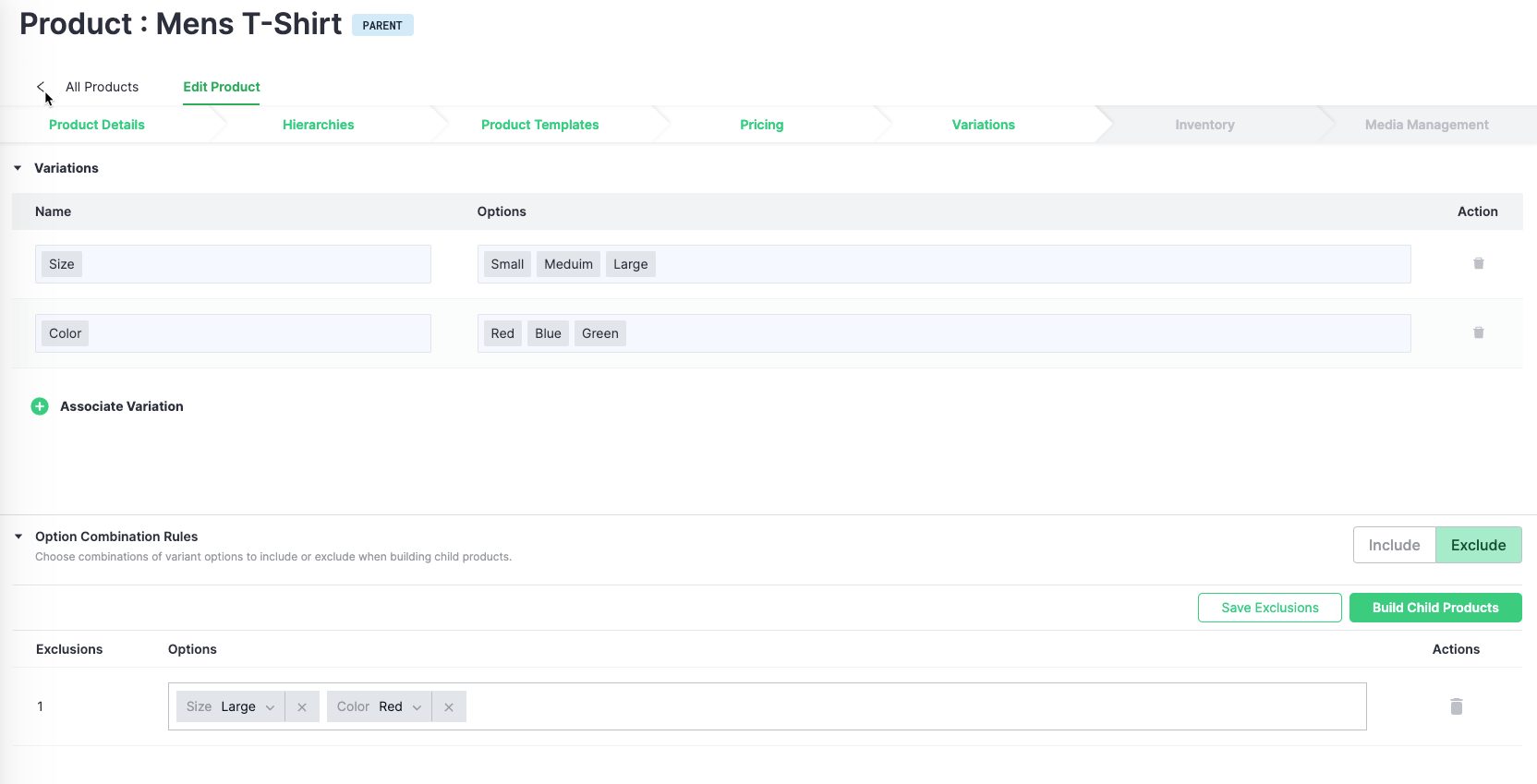This screenshot has height=784, width=1537.
Task: Delete the Color variation row
Action: (1478, 332)
